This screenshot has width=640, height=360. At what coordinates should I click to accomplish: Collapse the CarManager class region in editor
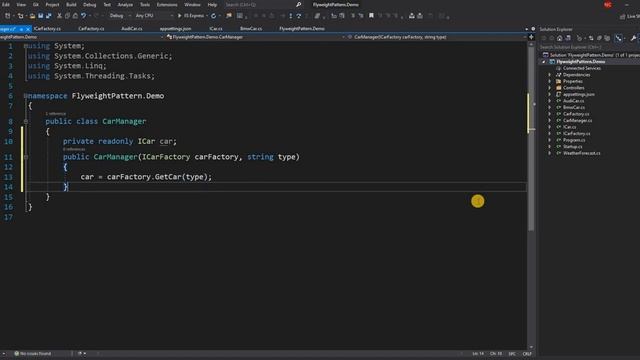click(x=26, y=121)
